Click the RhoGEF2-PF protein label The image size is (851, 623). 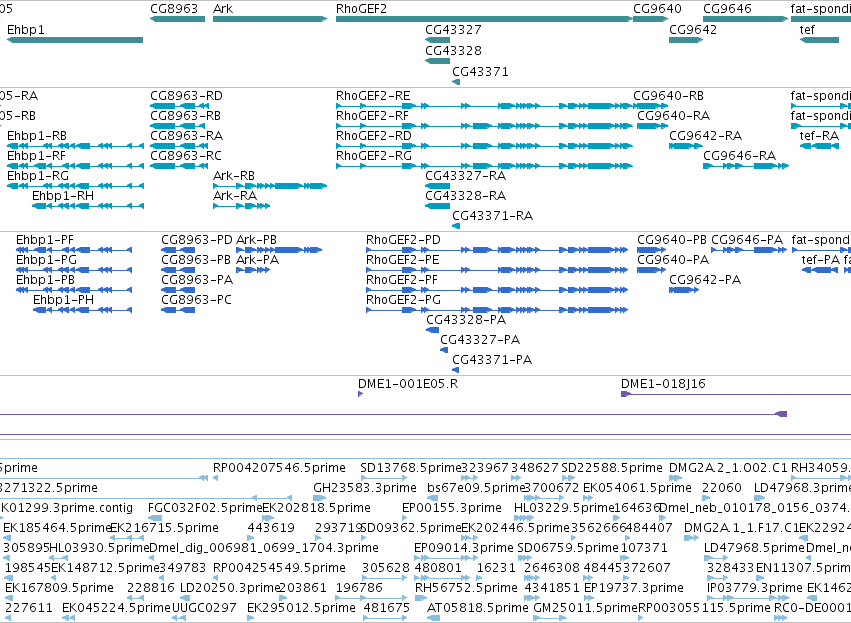(402, 280)
